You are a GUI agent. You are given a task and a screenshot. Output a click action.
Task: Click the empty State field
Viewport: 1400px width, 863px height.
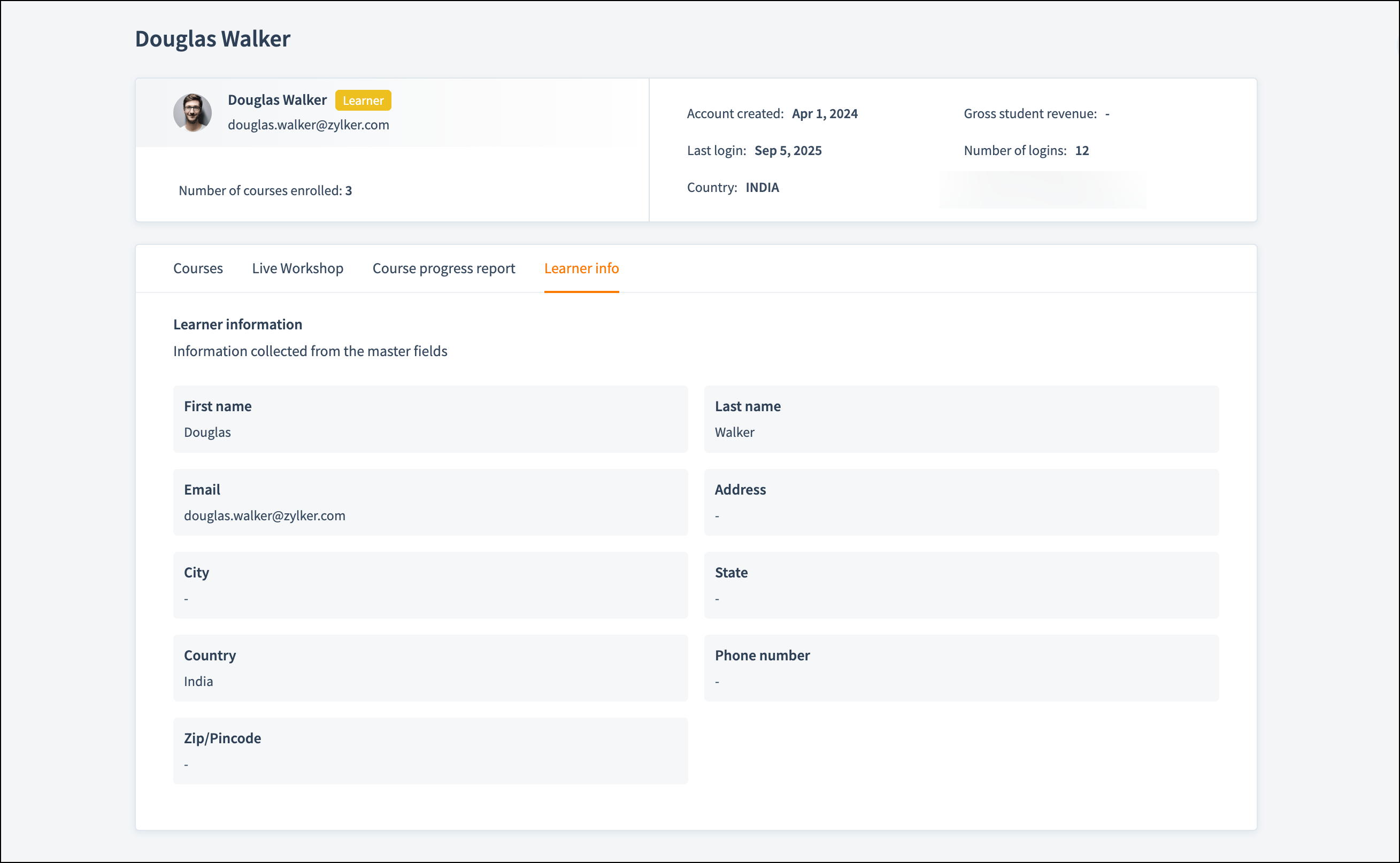point(960,585)
